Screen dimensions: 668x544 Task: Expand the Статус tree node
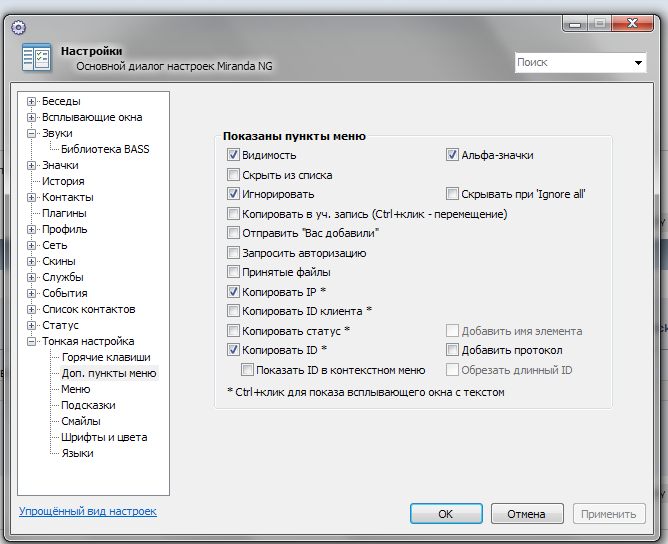point(31,325)
